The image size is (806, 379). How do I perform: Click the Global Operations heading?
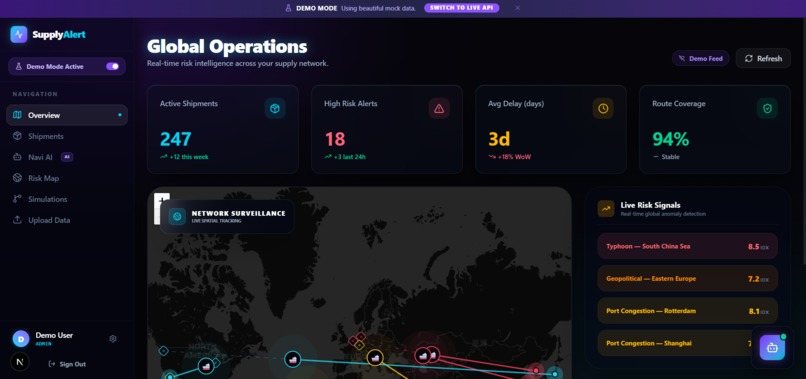click(x=227, y=47)
